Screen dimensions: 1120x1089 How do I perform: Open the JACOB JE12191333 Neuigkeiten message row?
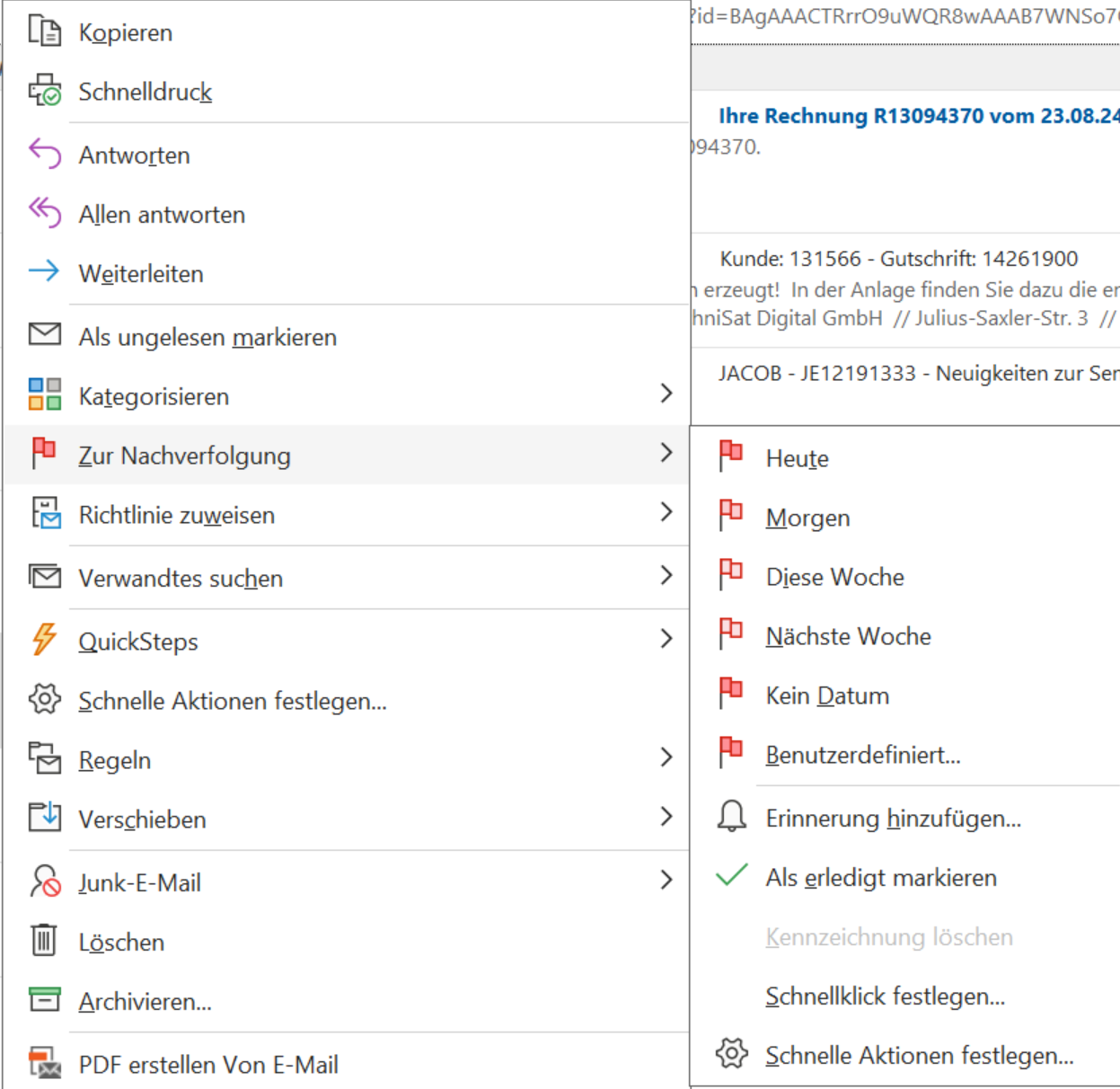click(x=918, y=373)
